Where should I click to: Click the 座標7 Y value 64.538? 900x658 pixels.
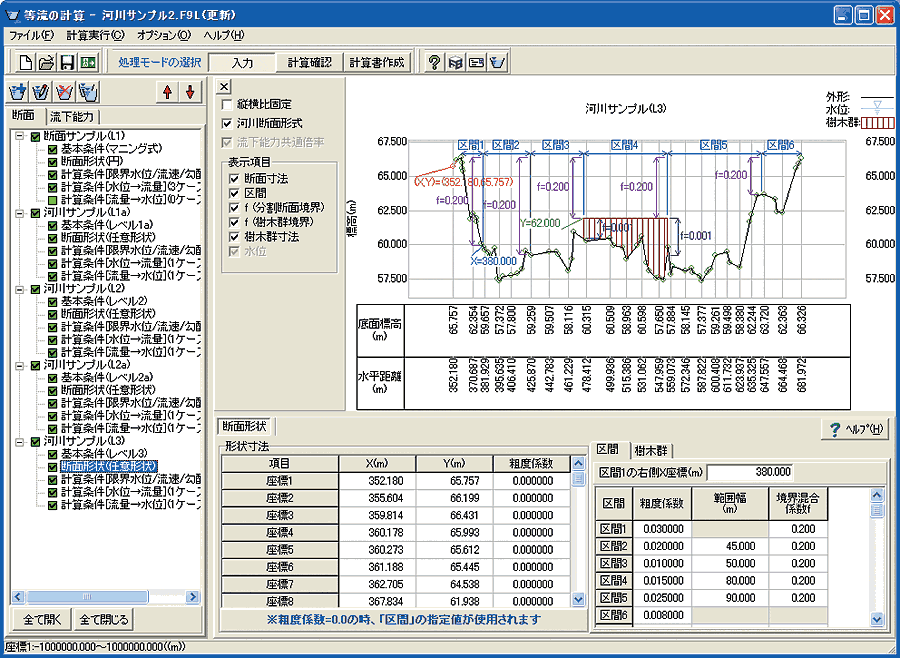[454, 585]
